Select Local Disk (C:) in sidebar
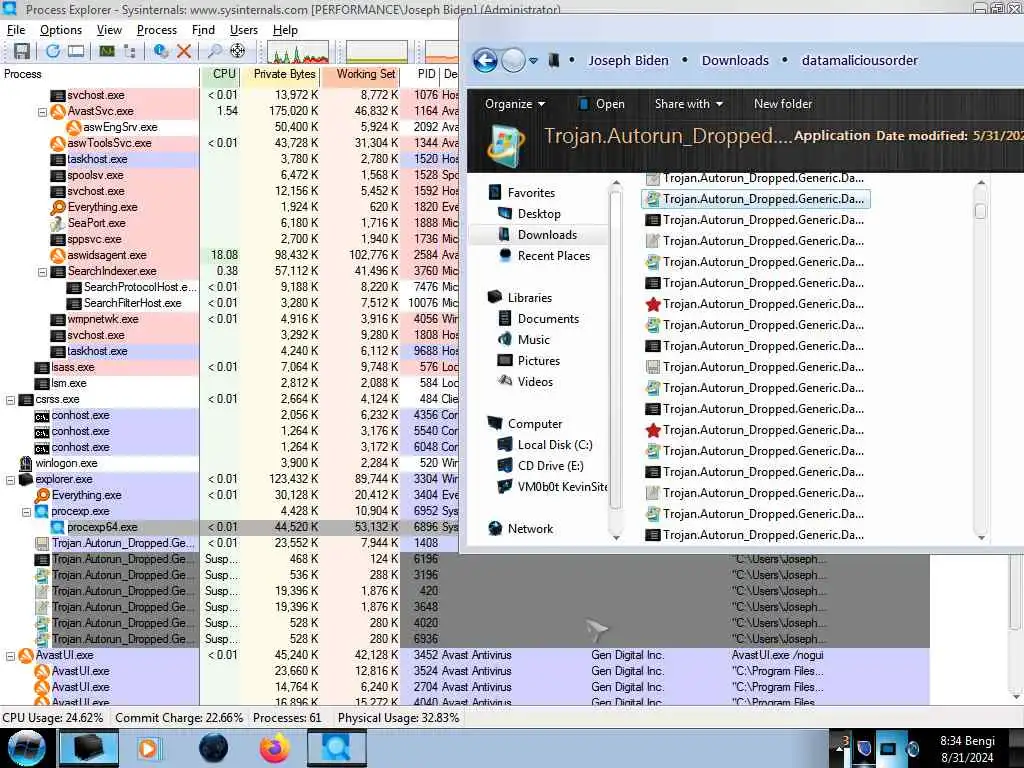Image resolution: width=1024 pixels, height=768 pixels. click(x=554, y=445)
